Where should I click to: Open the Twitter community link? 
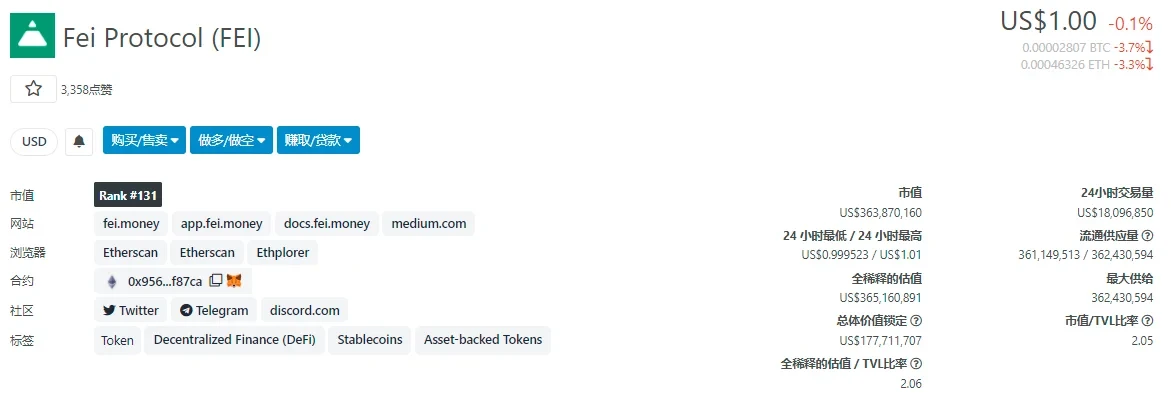click(x=130, y=310)
